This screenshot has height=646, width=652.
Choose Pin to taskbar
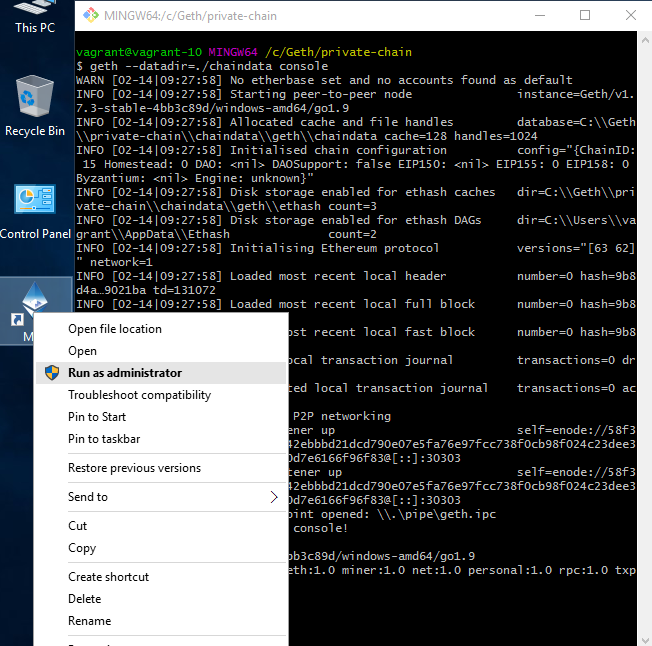pos(161,439)
